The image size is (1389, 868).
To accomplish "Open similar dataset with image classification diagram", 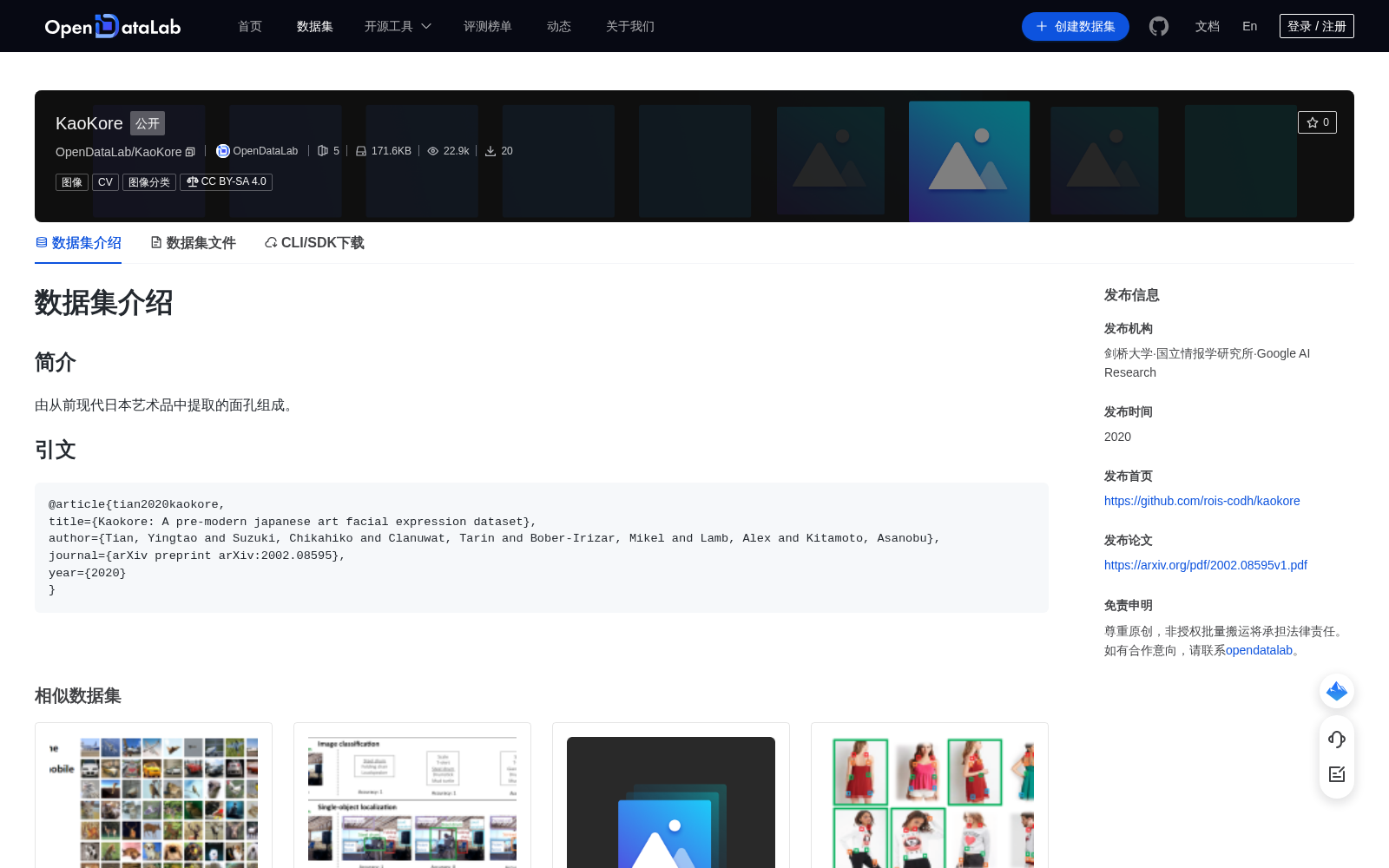I will (412, 795).
